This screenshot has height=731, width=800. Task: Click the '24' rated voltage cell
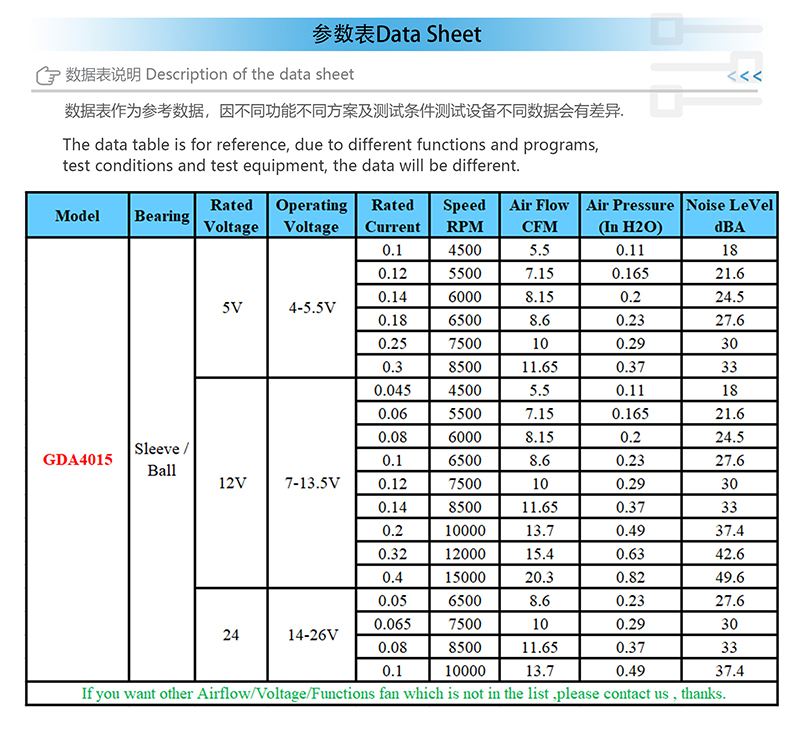point(231,635)
